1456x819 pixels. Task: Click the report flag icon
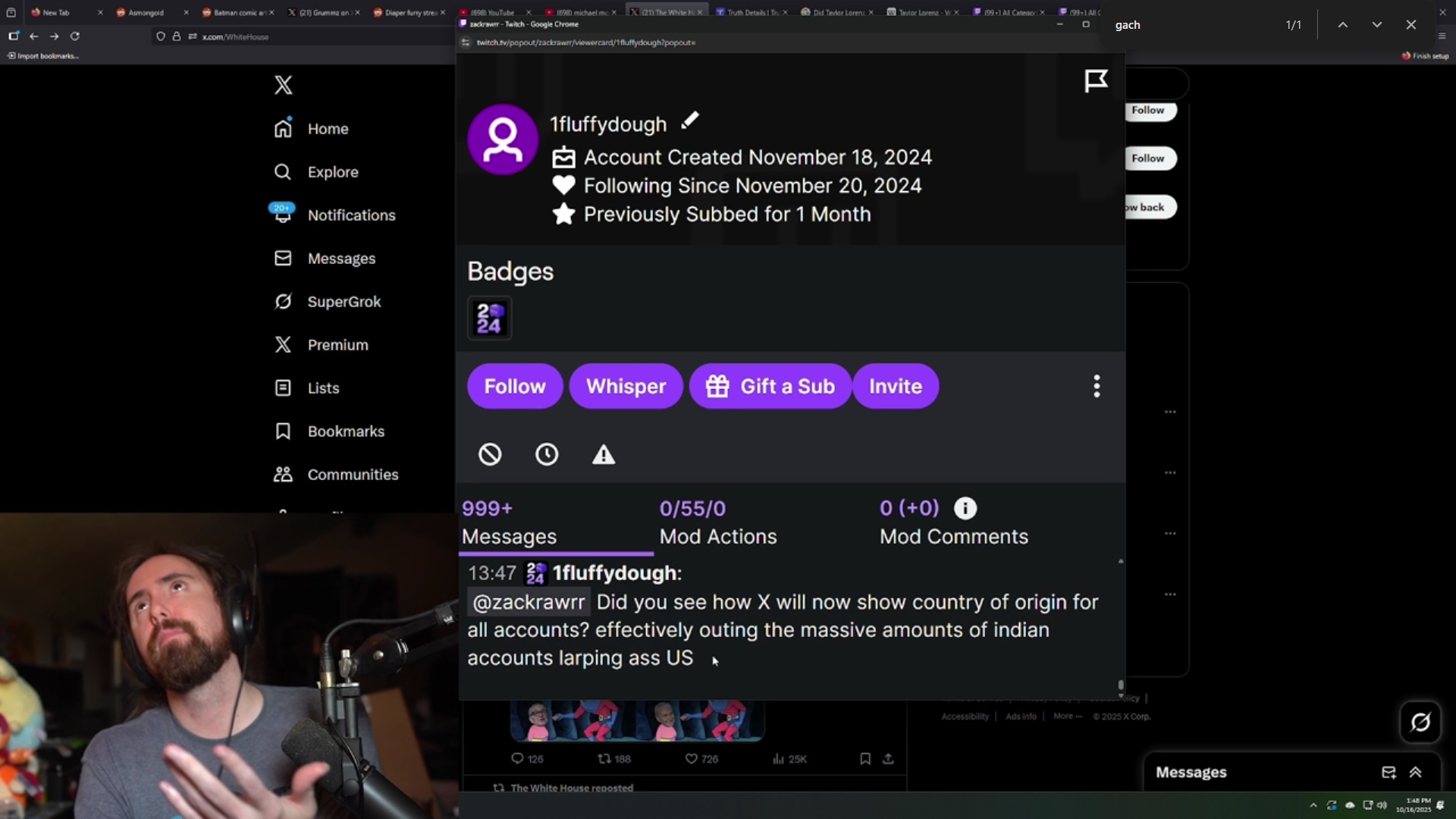click(1096, 80)
